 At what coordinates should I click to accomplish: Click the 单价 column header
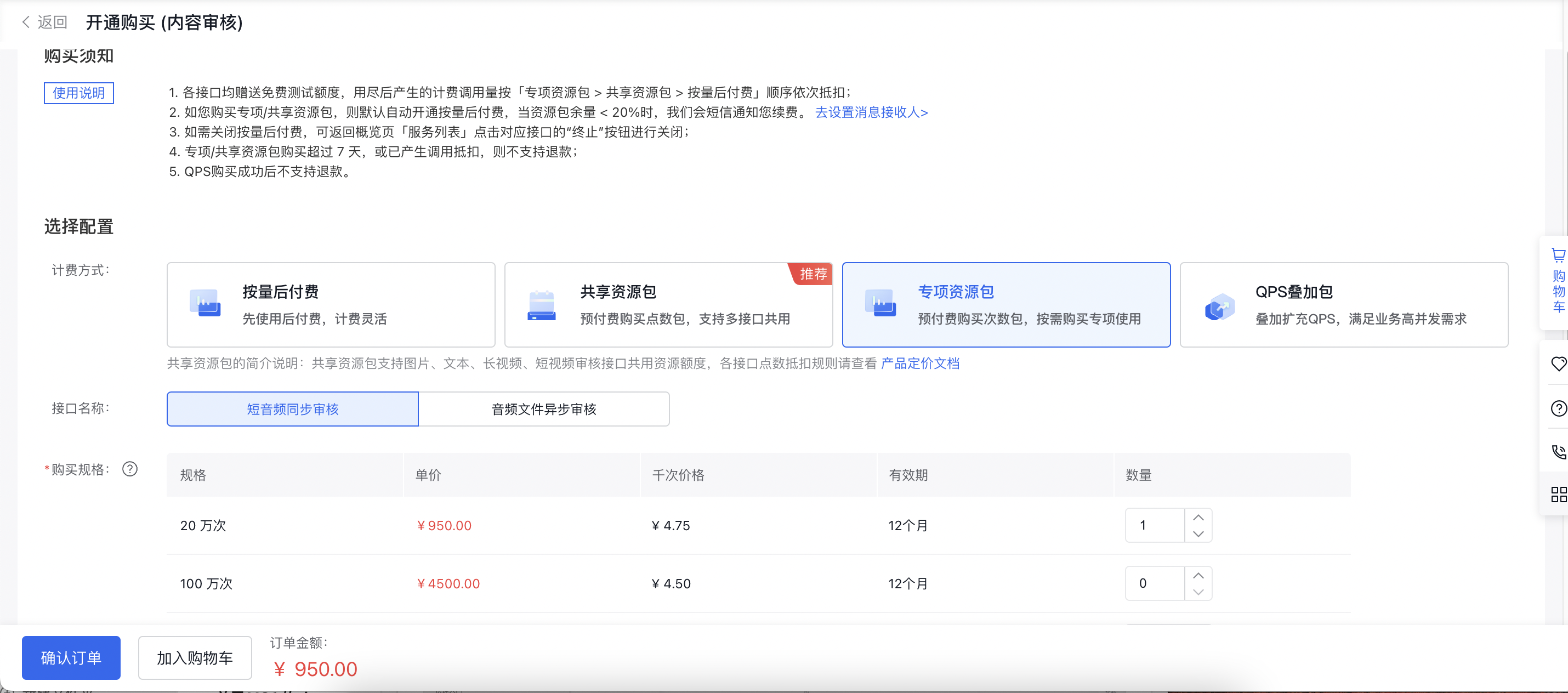pos(428,475)
